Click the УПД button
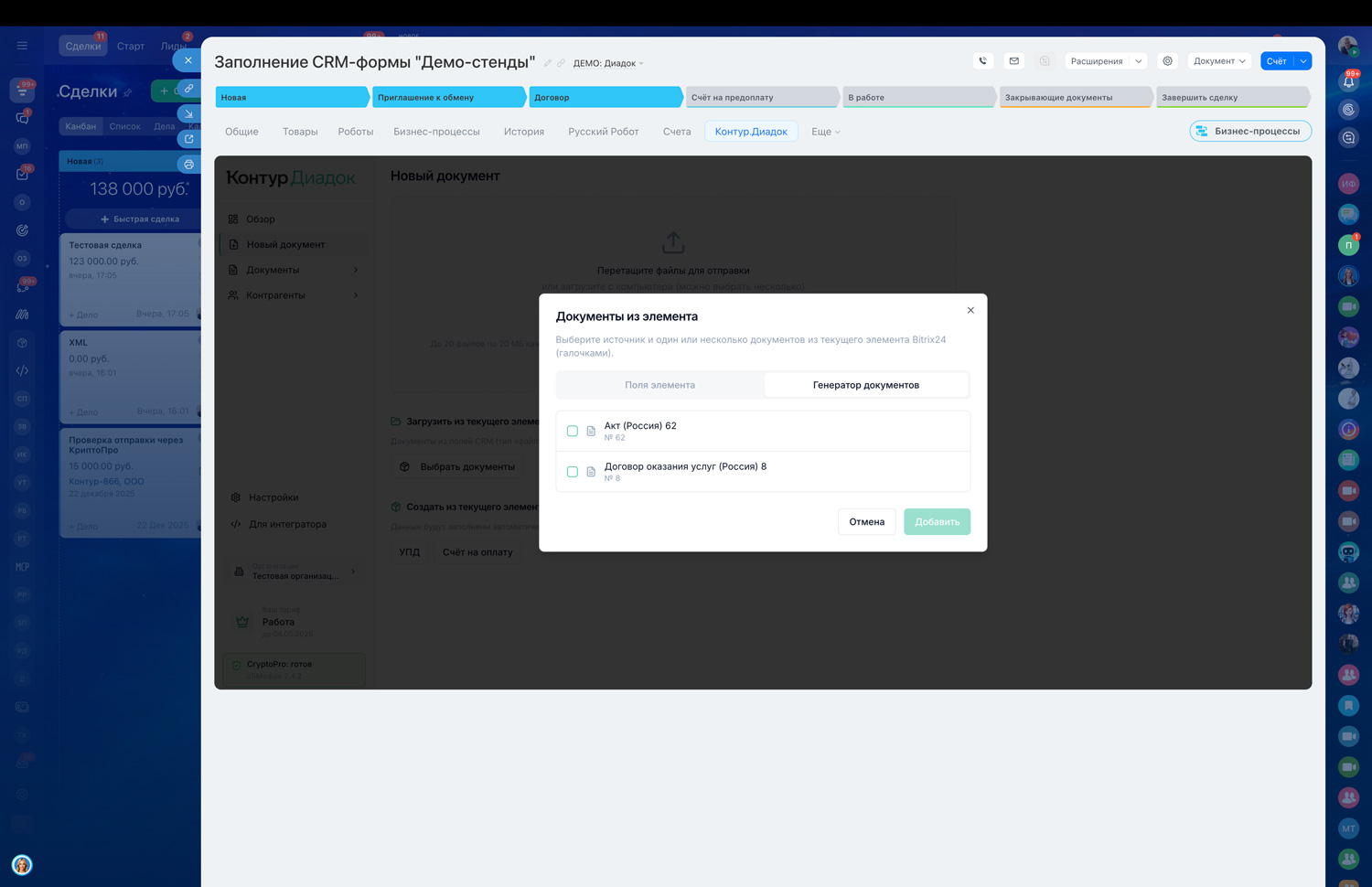The width and height of the screenshot is (1372, 887). (x=410, y=552)
